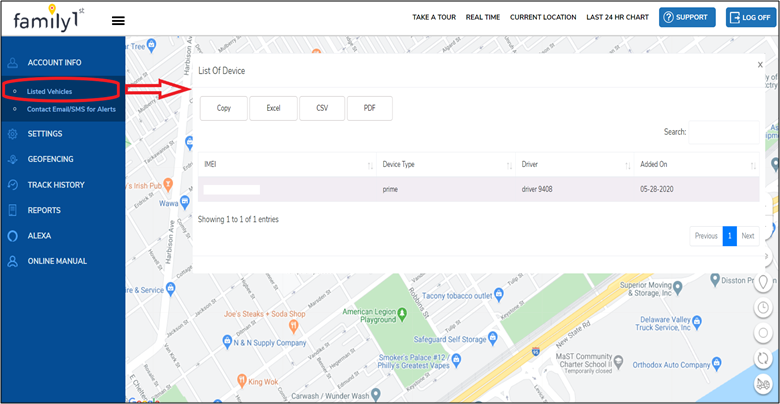Sort by the Driver column arrows
Screen dimensions: 780x404
point(628,165)
